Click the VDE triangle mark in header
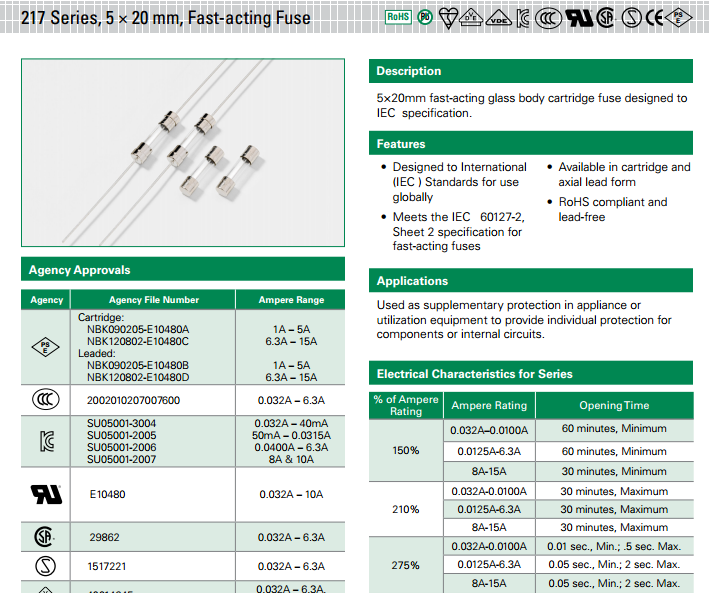This screenshot has height=593, width=709. 498,18
